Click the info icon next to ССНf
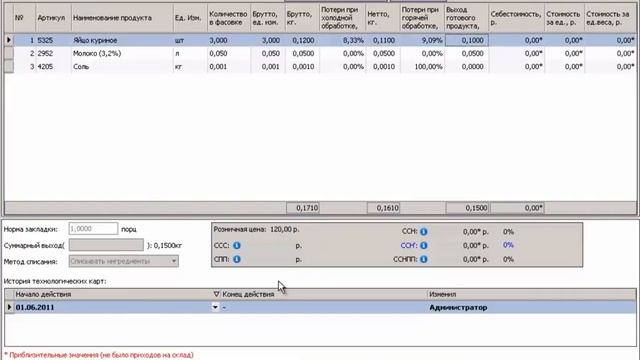This screenshot has width=640, height=360. (424, 245)
